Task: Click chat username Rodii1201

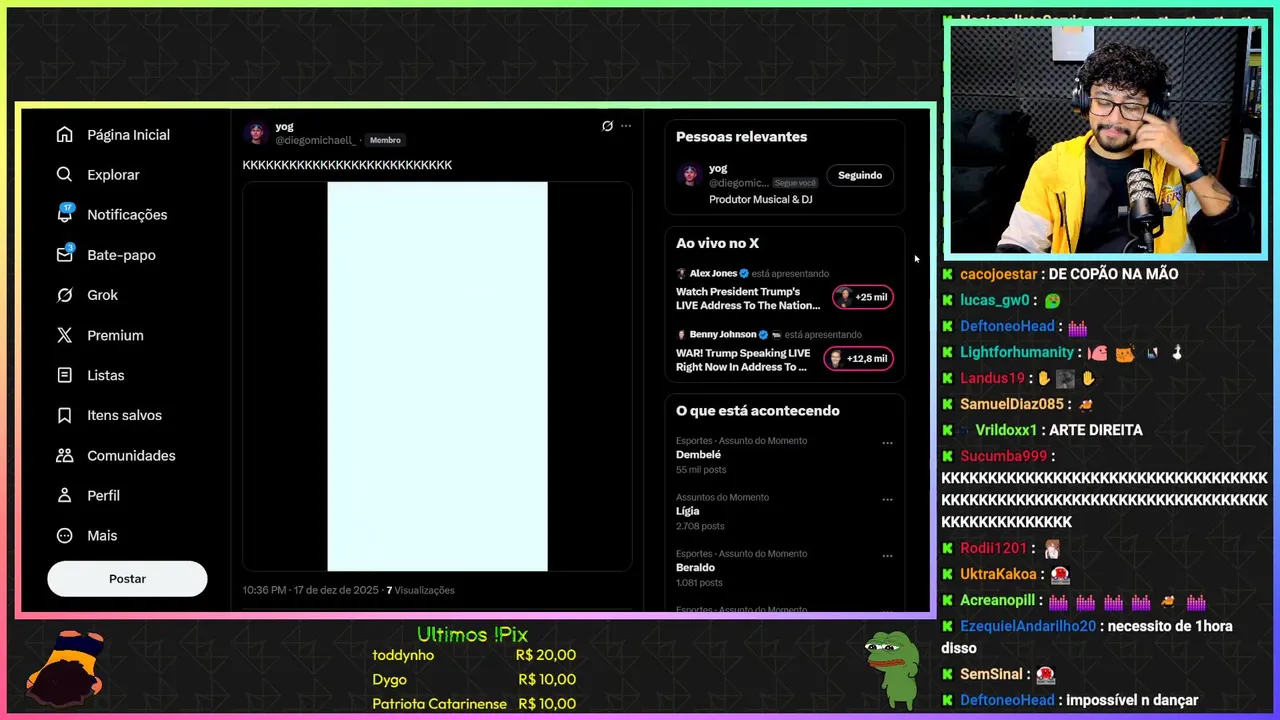Action: click(993, 548)
